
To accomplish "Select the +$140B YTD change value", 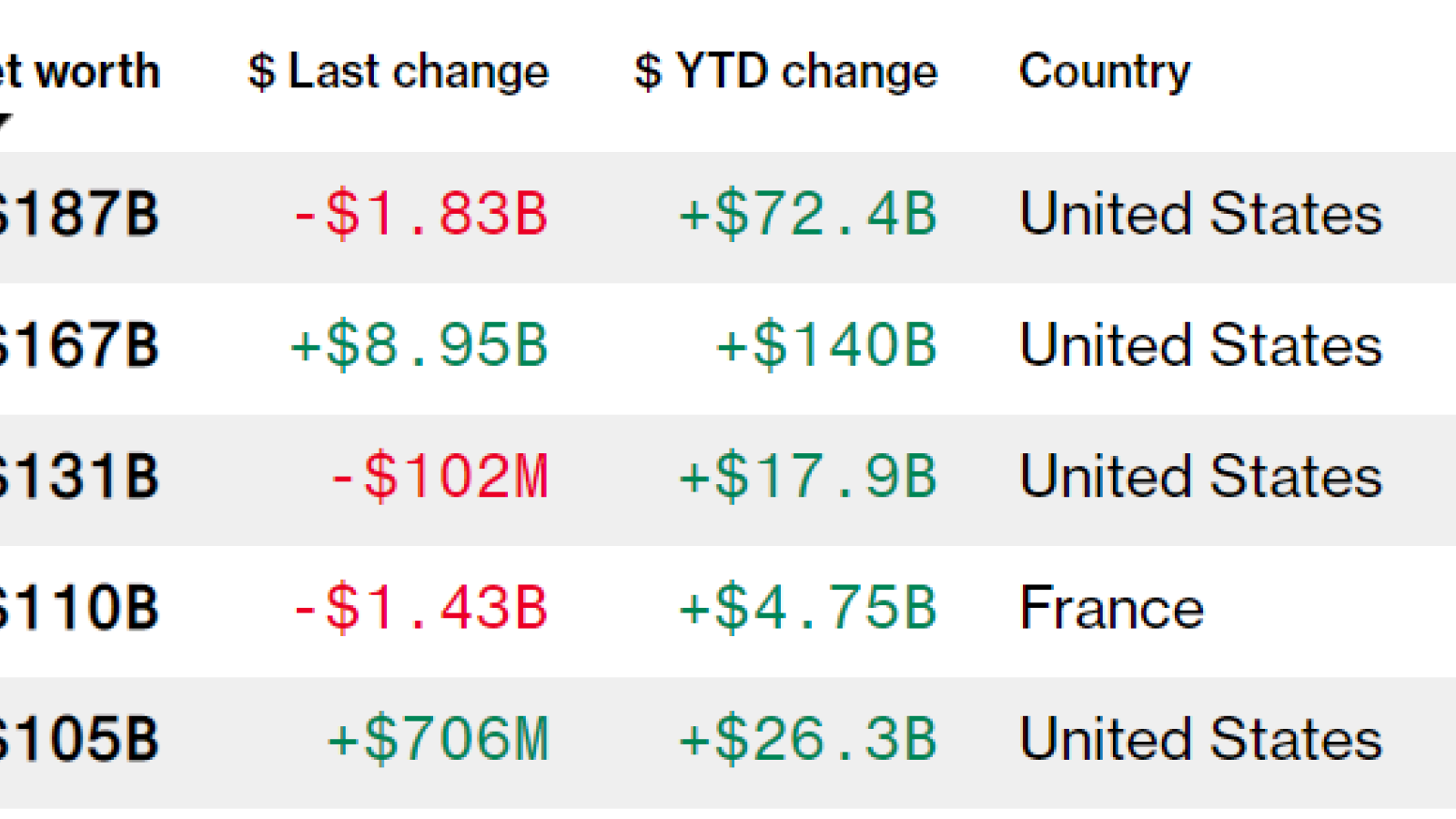I will click(826, 346).
